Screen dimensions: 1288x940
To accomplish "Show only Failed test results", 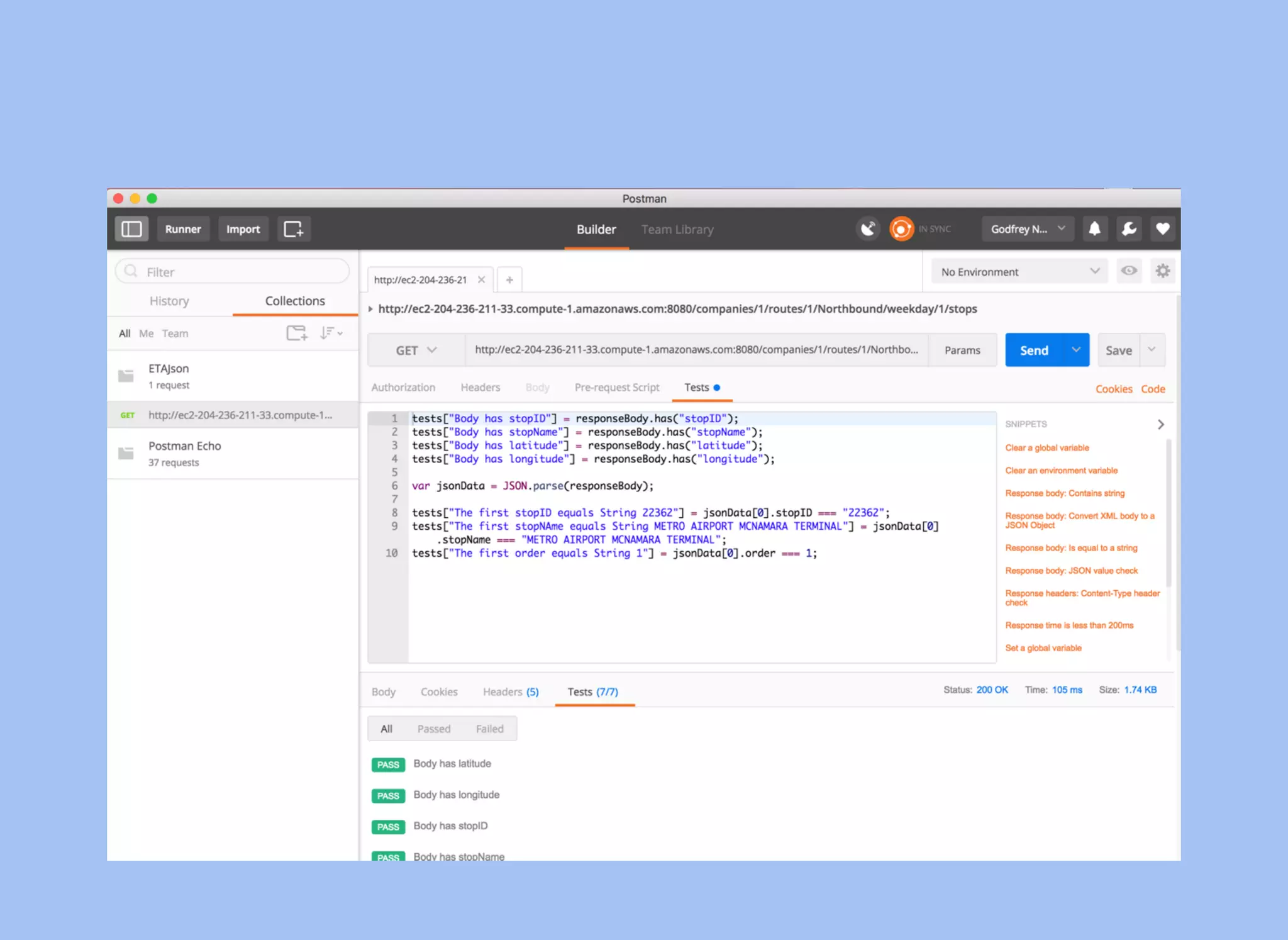I will [x=489, y=729].
